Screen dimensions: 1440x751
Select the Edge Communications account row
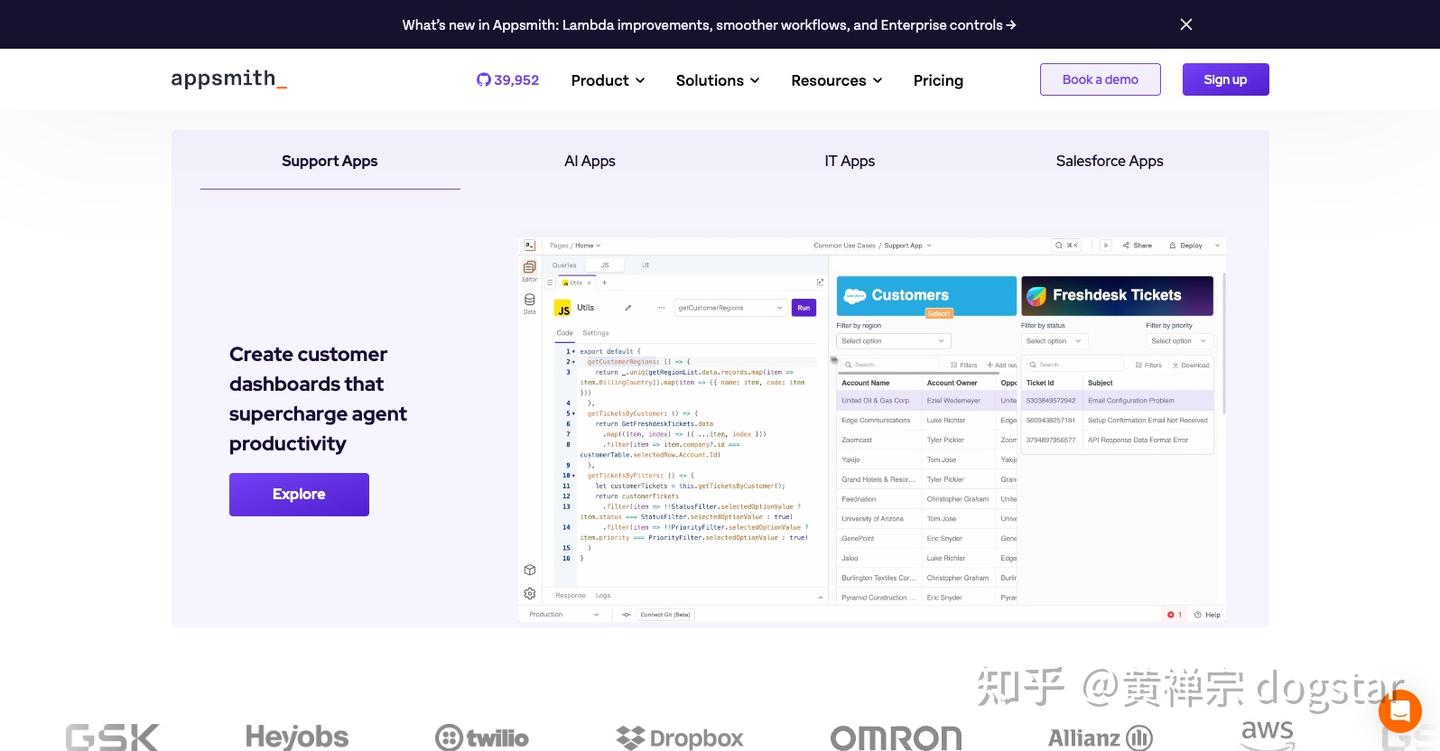point(927,420)
